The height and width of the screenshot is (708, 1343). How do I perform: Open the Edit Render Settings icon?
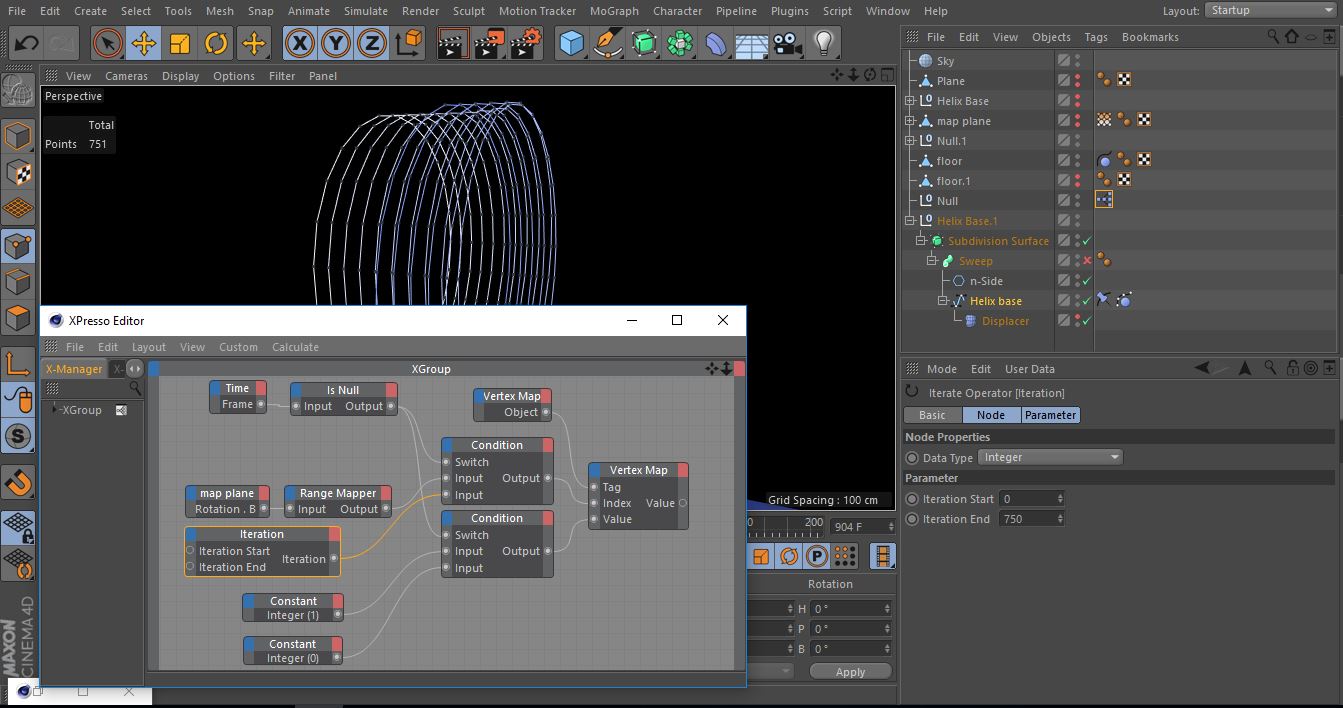point(528,43)
